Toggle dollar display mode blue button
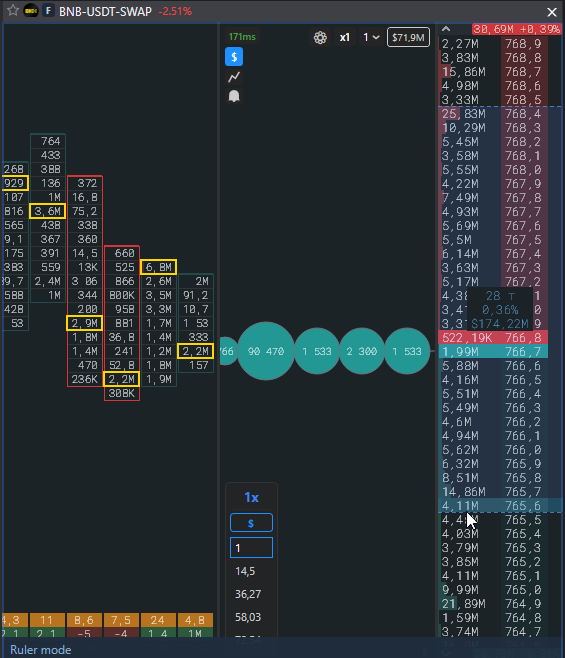Viewport: 565px width, 658px height. pyautogui.click(x=234, y=57)
